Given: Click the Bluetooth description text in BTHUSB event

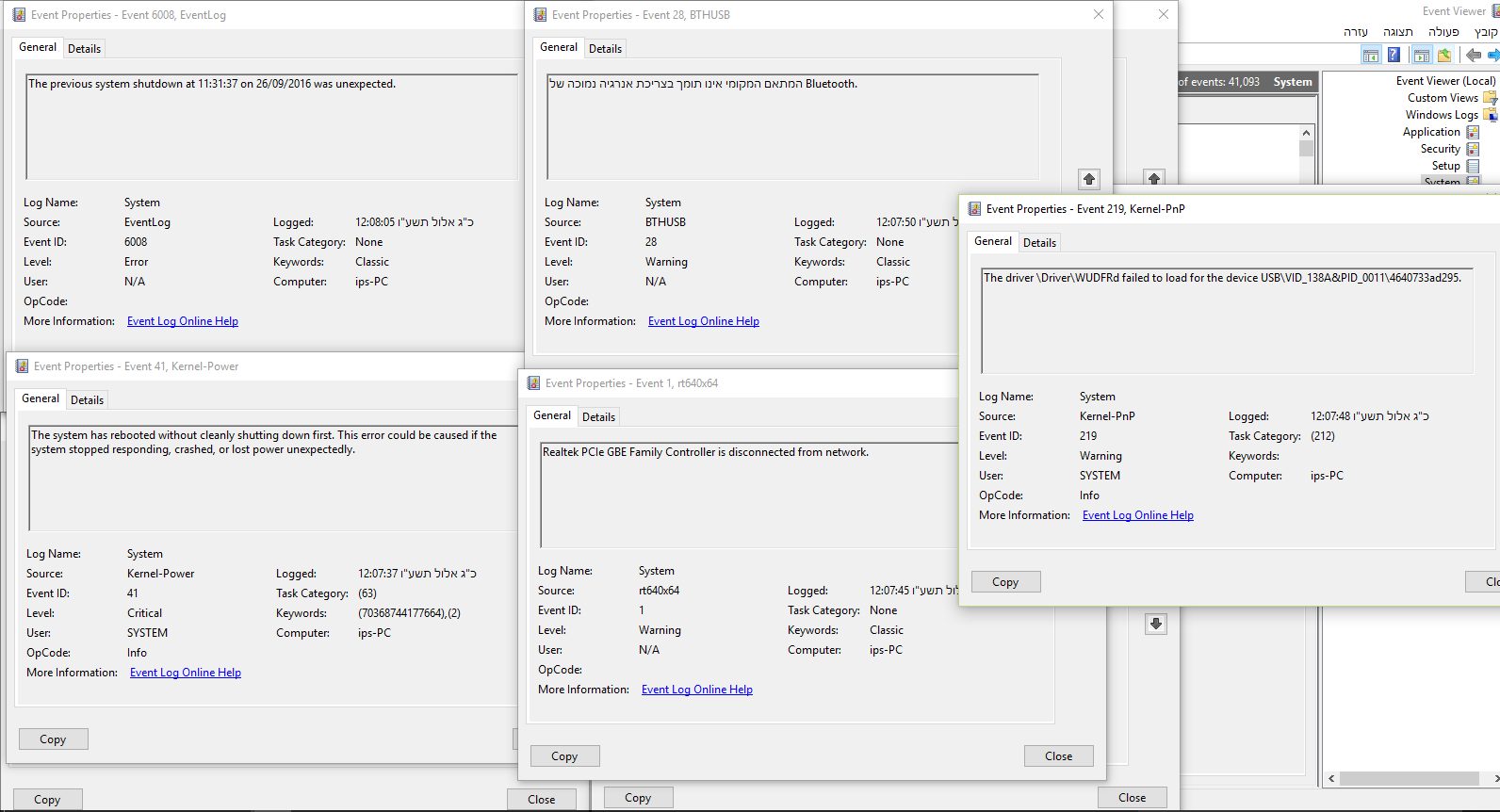Looking at the screenshot, I should click(x=703, y=84).
